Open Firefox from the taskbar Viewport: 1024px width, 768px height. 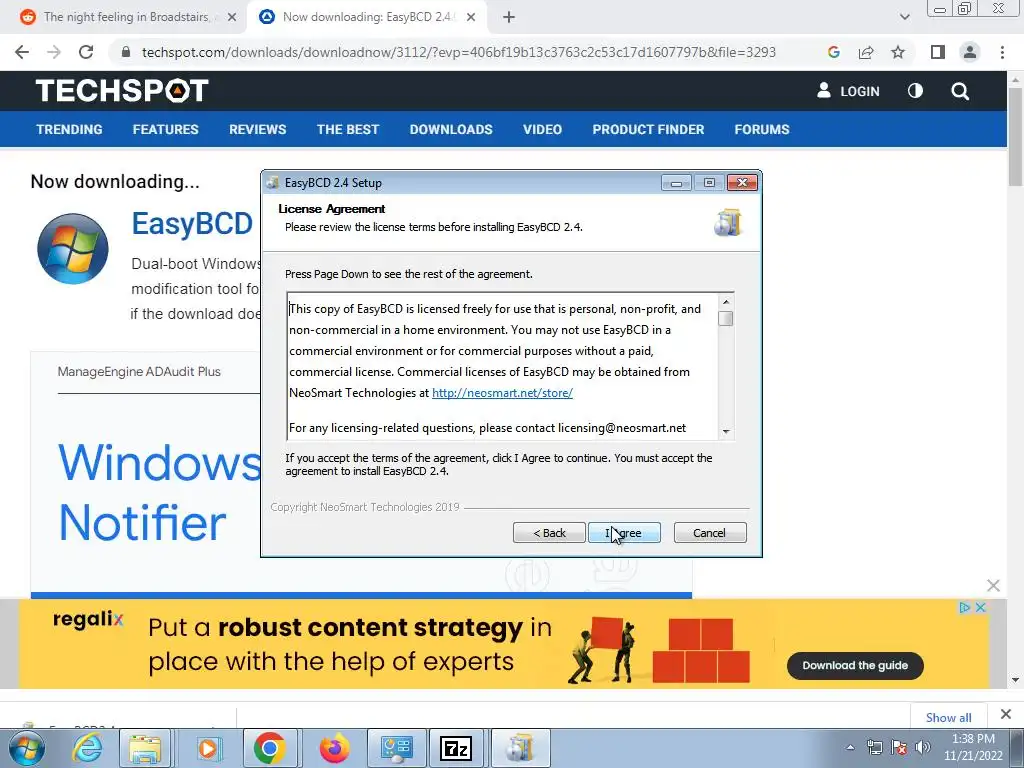[x=334, y=748]
